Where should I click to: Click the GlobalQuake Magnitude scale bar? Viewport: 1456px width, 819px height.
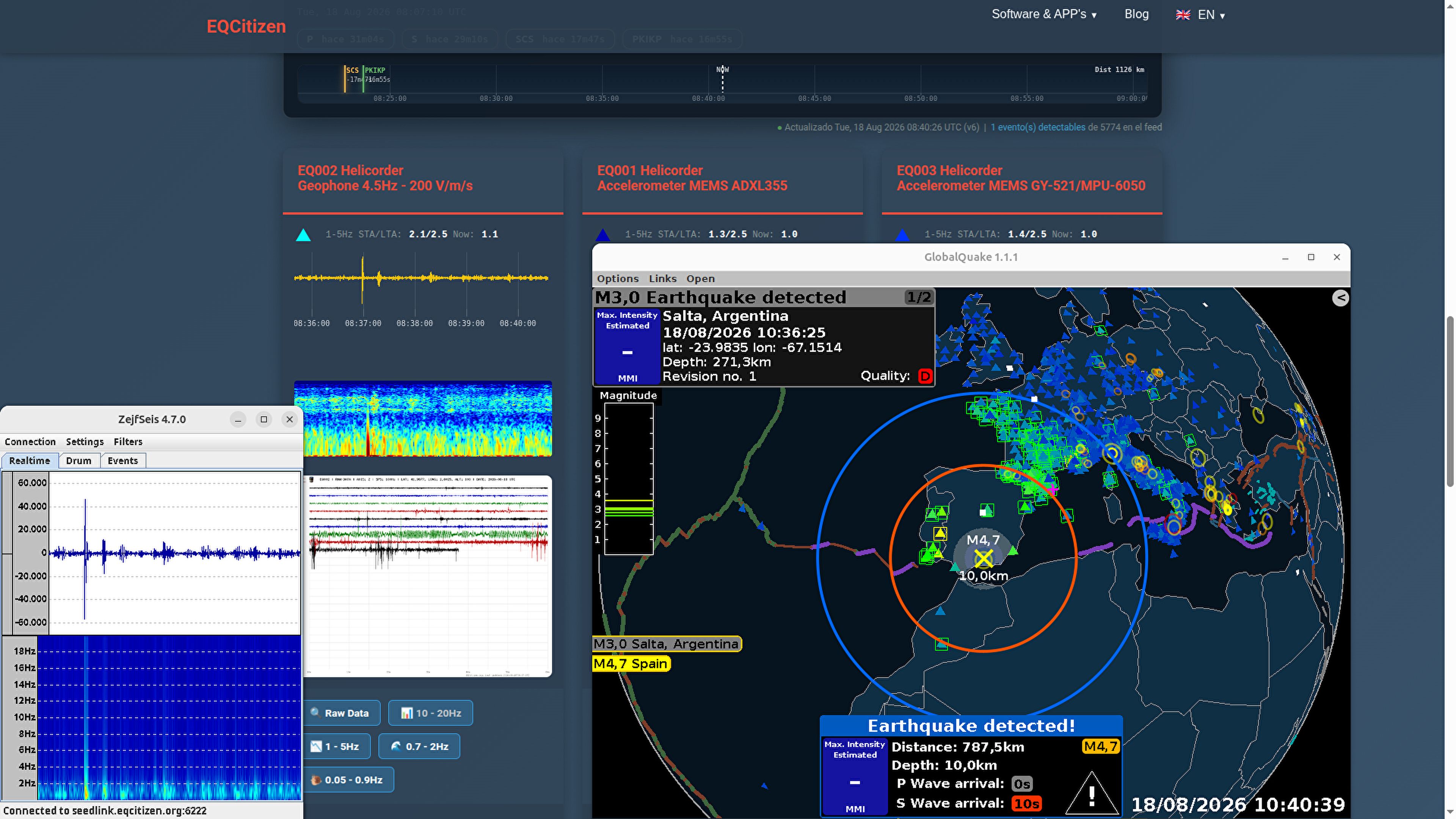629,478
